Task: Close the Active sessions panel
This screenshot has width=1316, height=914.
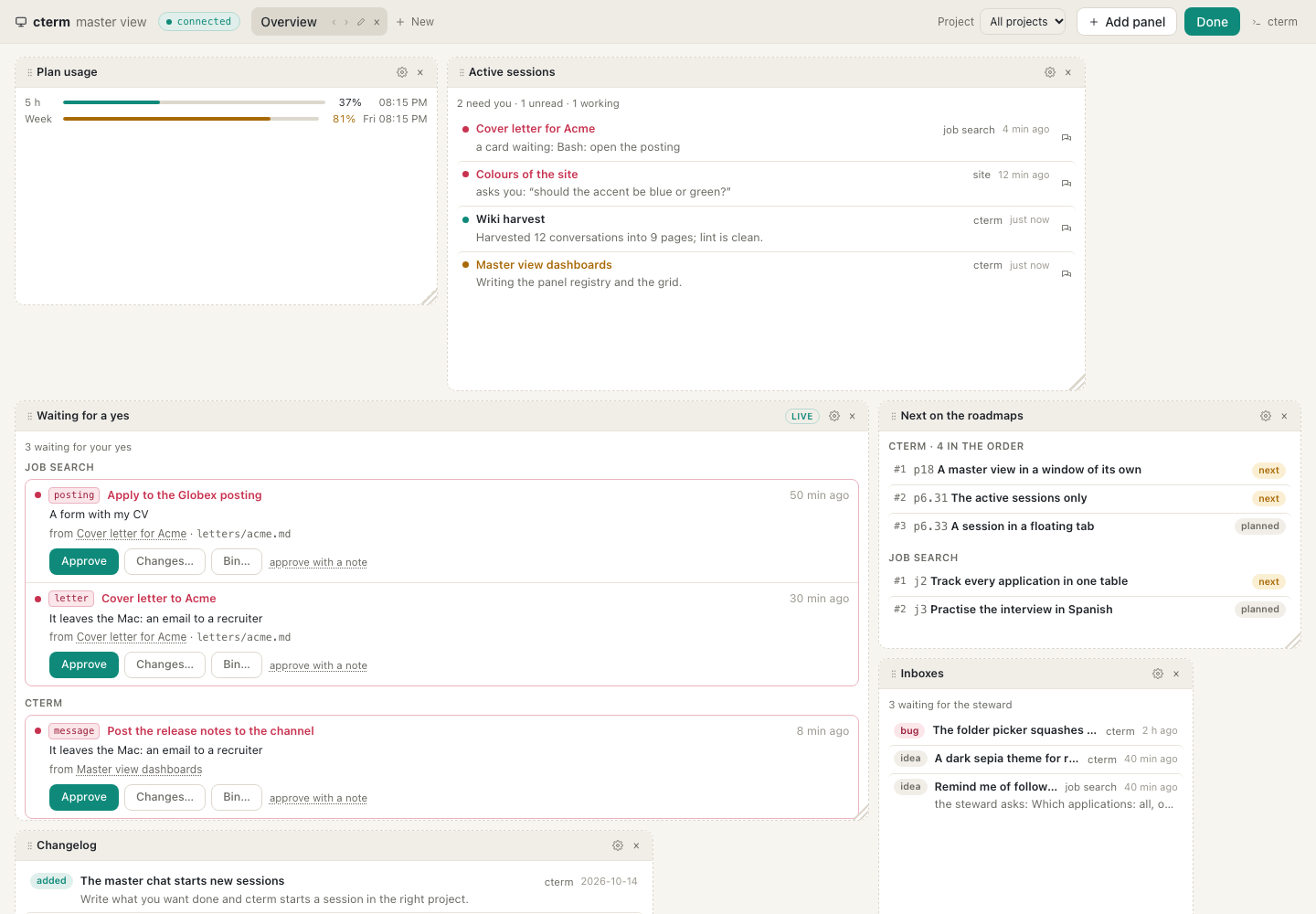Action: click(1068, 72)
